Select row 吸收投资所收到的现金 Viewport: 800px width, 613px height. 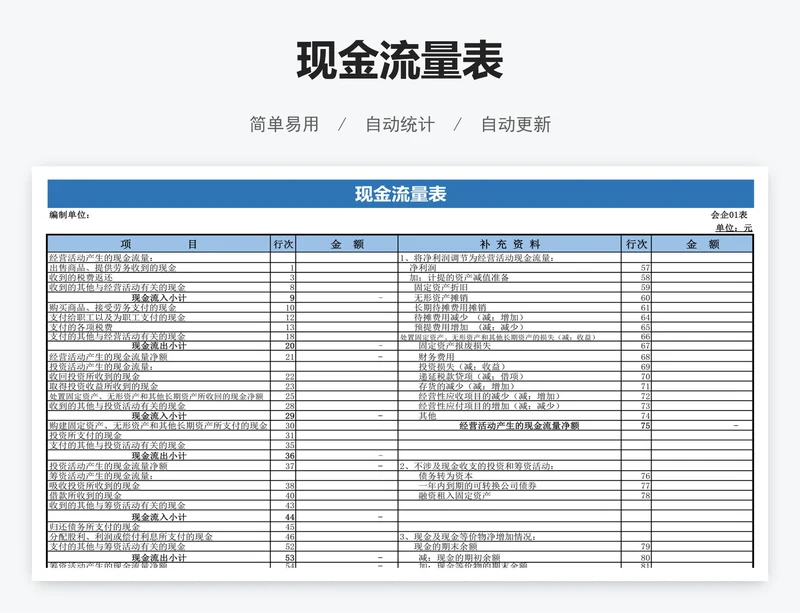click(94, 485)
